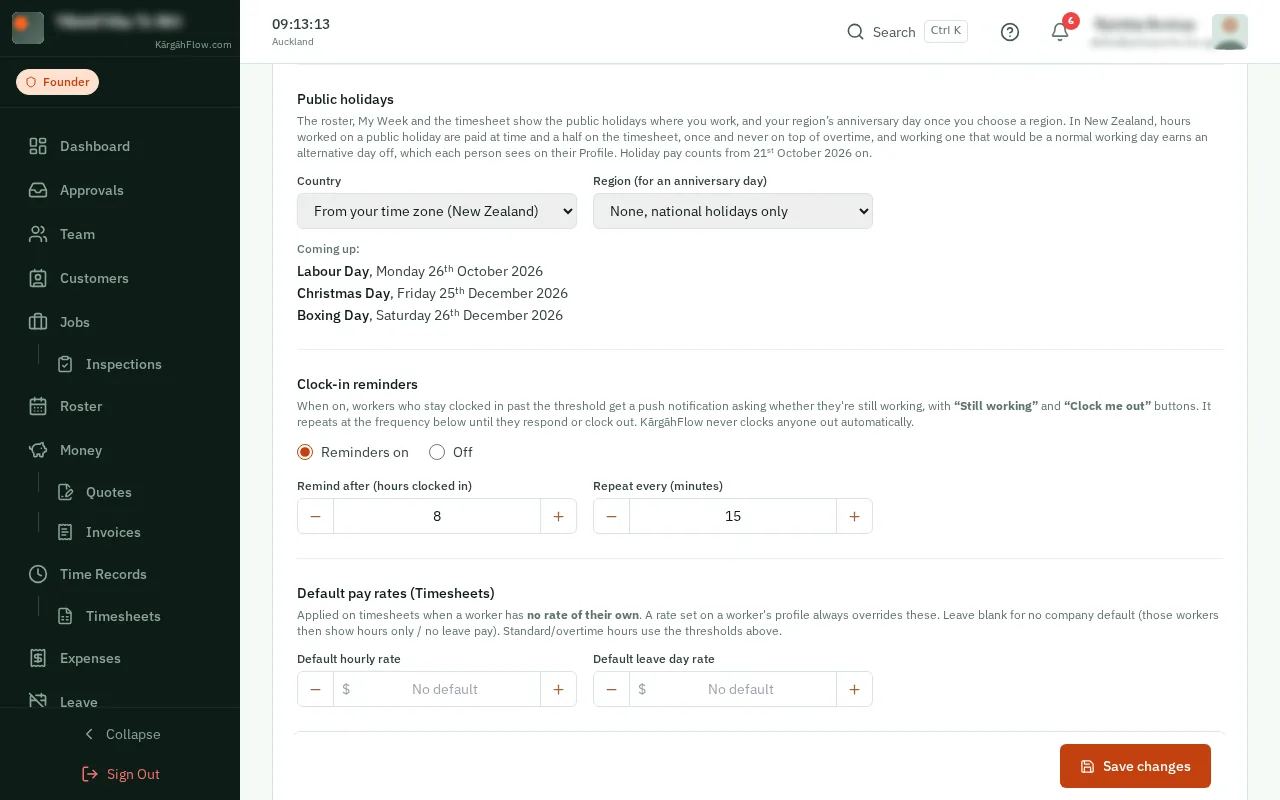
Task: Increase Default hourly rate
Action: click(558, 689)
